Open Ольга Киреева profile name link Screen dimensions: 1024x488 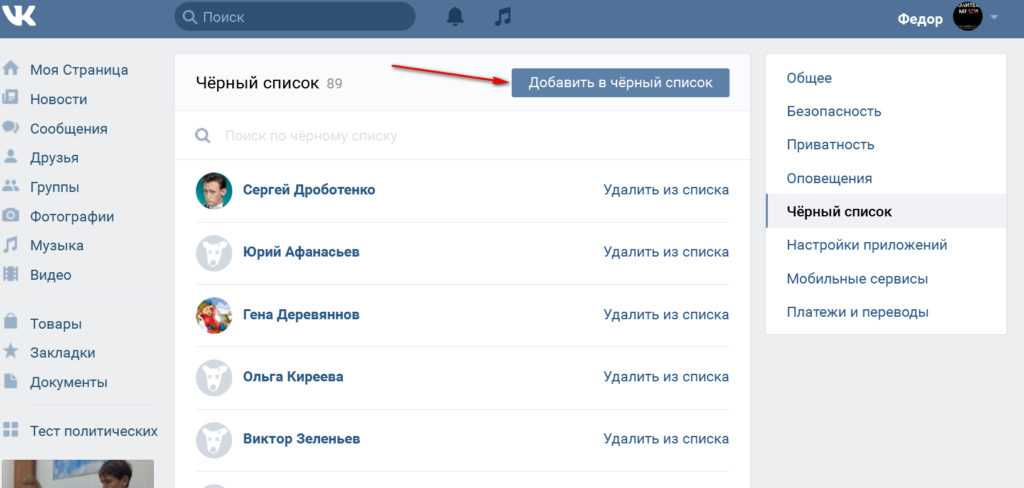(x=293, y=377)
